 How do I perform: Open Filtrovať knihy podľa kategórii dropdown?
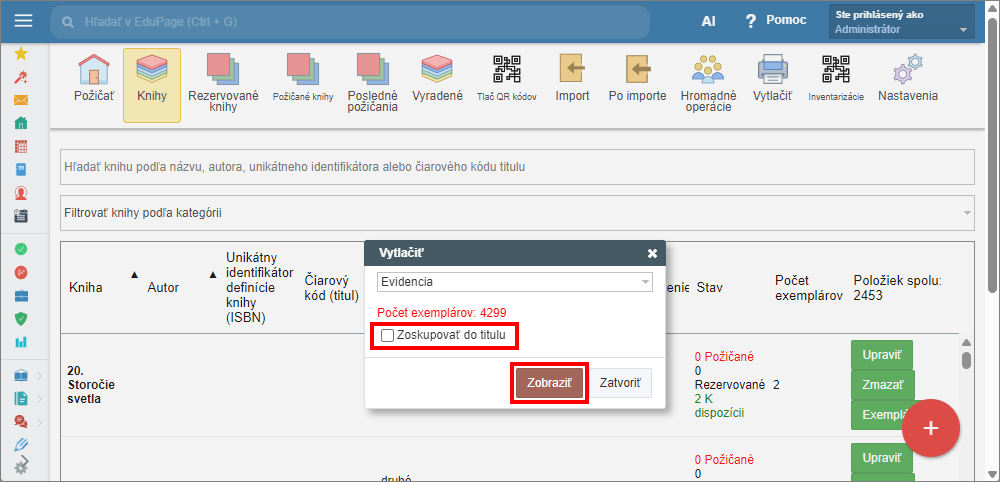tap(517, 213)
